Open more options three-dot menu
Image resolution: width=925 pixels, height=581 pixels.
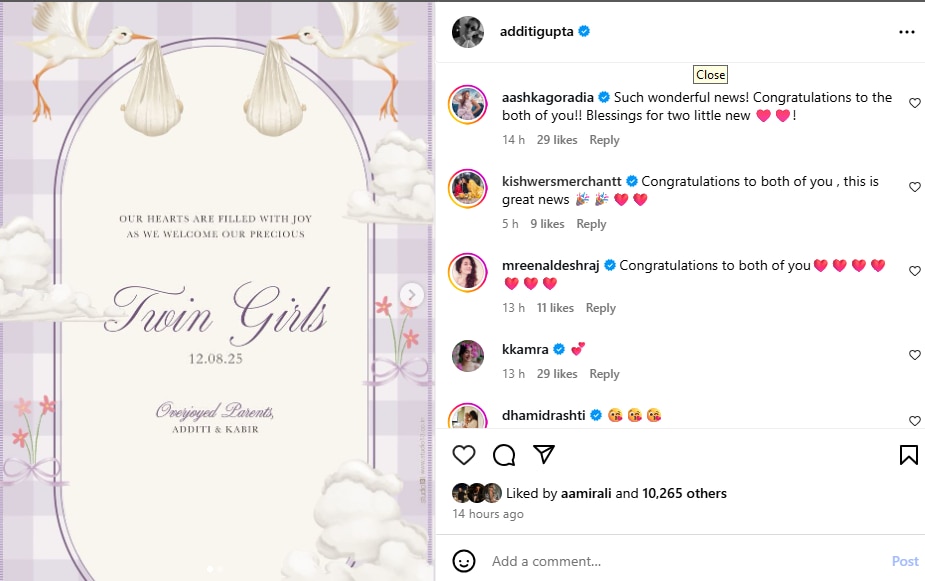point(906,32)
